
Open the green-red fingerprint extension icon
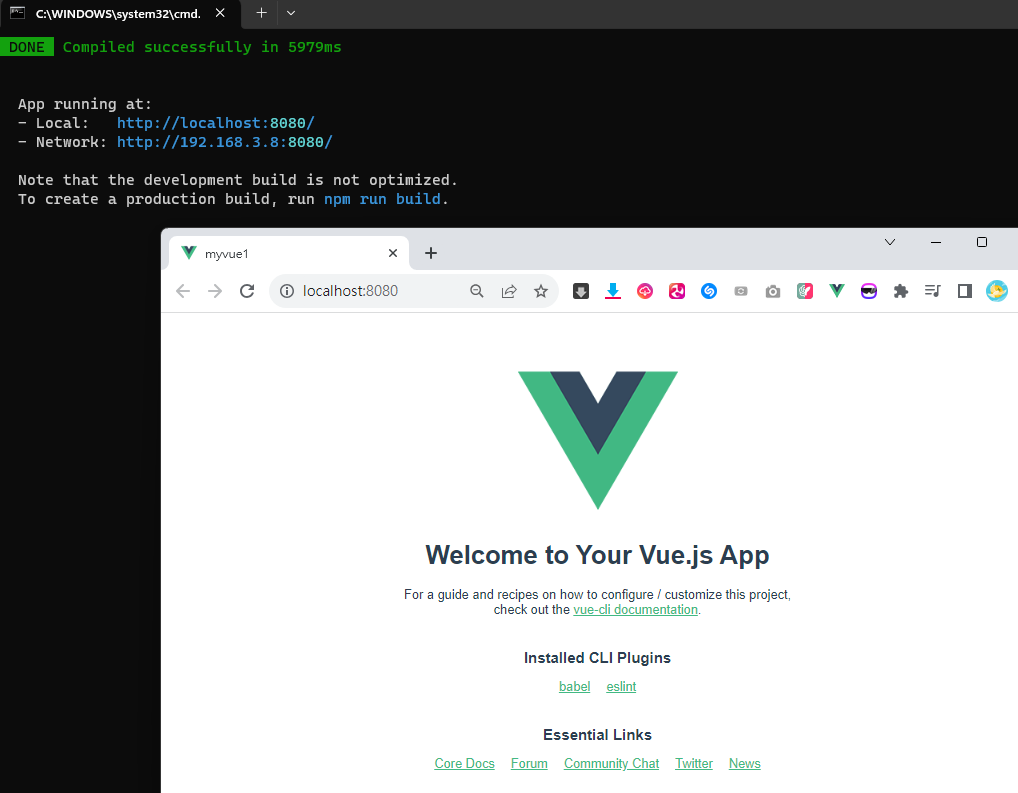[x=805, y=291]
